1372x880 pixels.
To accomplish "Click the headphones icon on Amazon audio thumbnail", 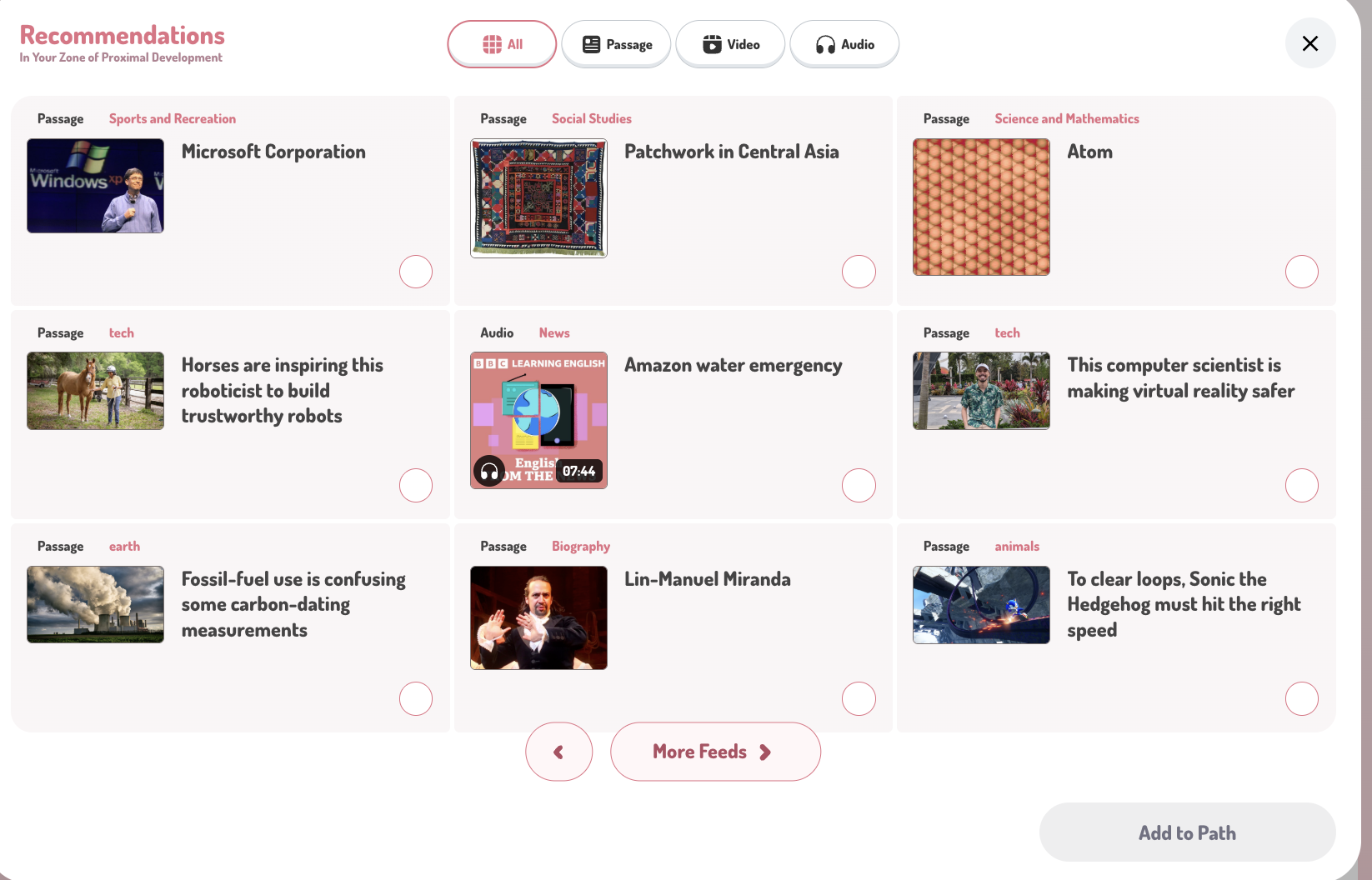I will (x=489, y=472).
